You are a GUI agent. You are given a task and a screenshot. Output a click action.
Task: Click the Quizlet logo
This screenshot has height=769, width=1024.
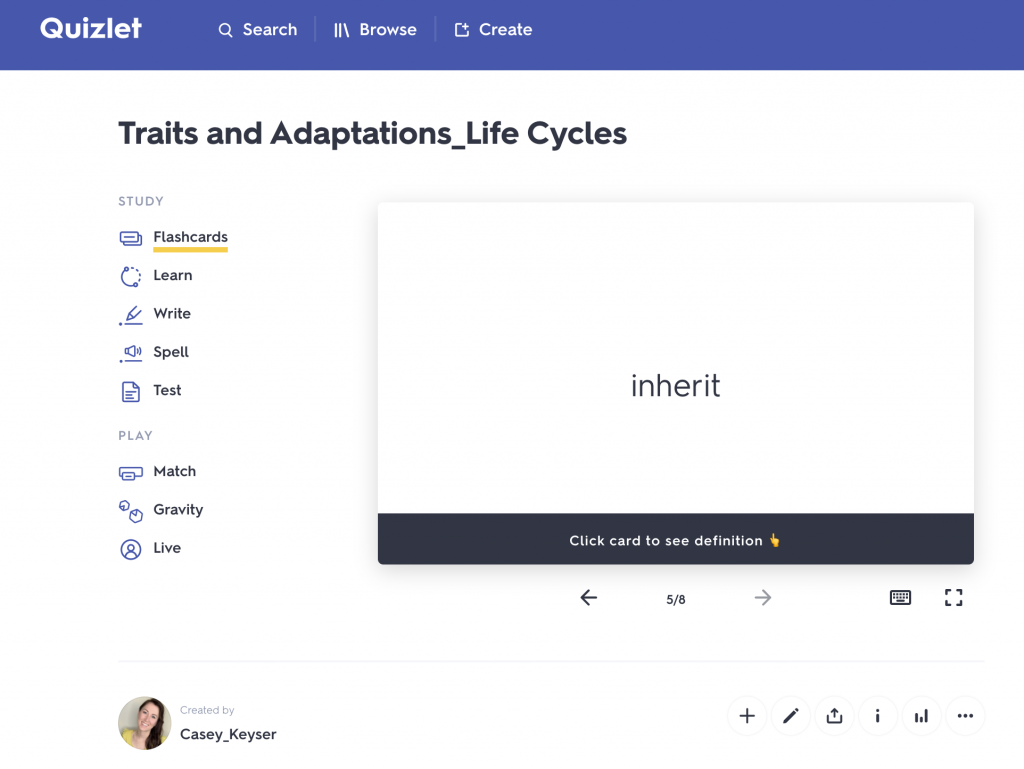tap(91, 29)
